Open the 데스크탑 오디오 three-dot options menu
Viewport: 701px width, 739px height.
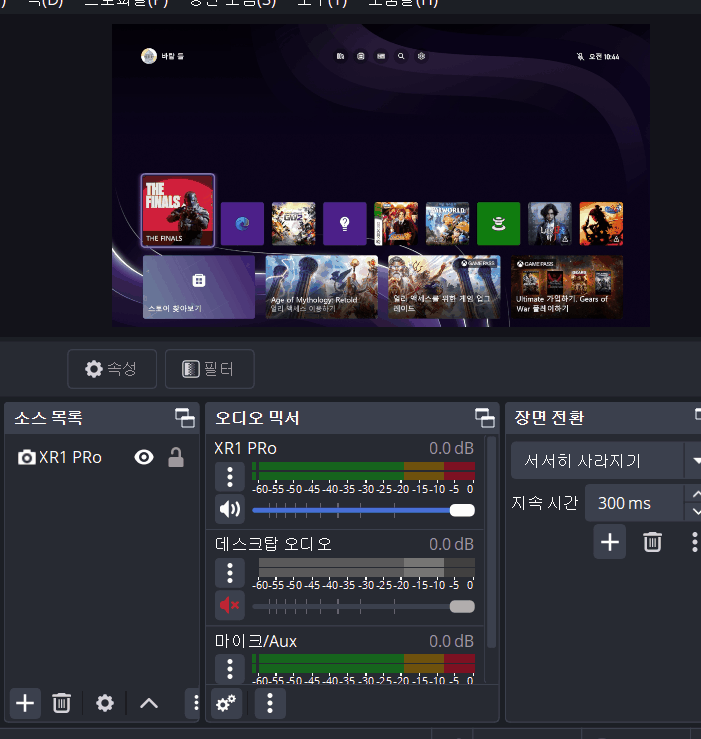click(x=230, y=573)
